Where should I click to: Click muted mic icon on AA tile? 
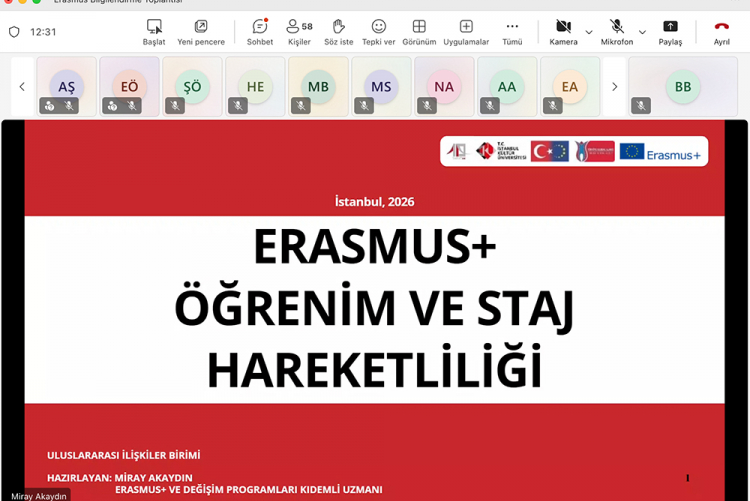click(490, 106)
